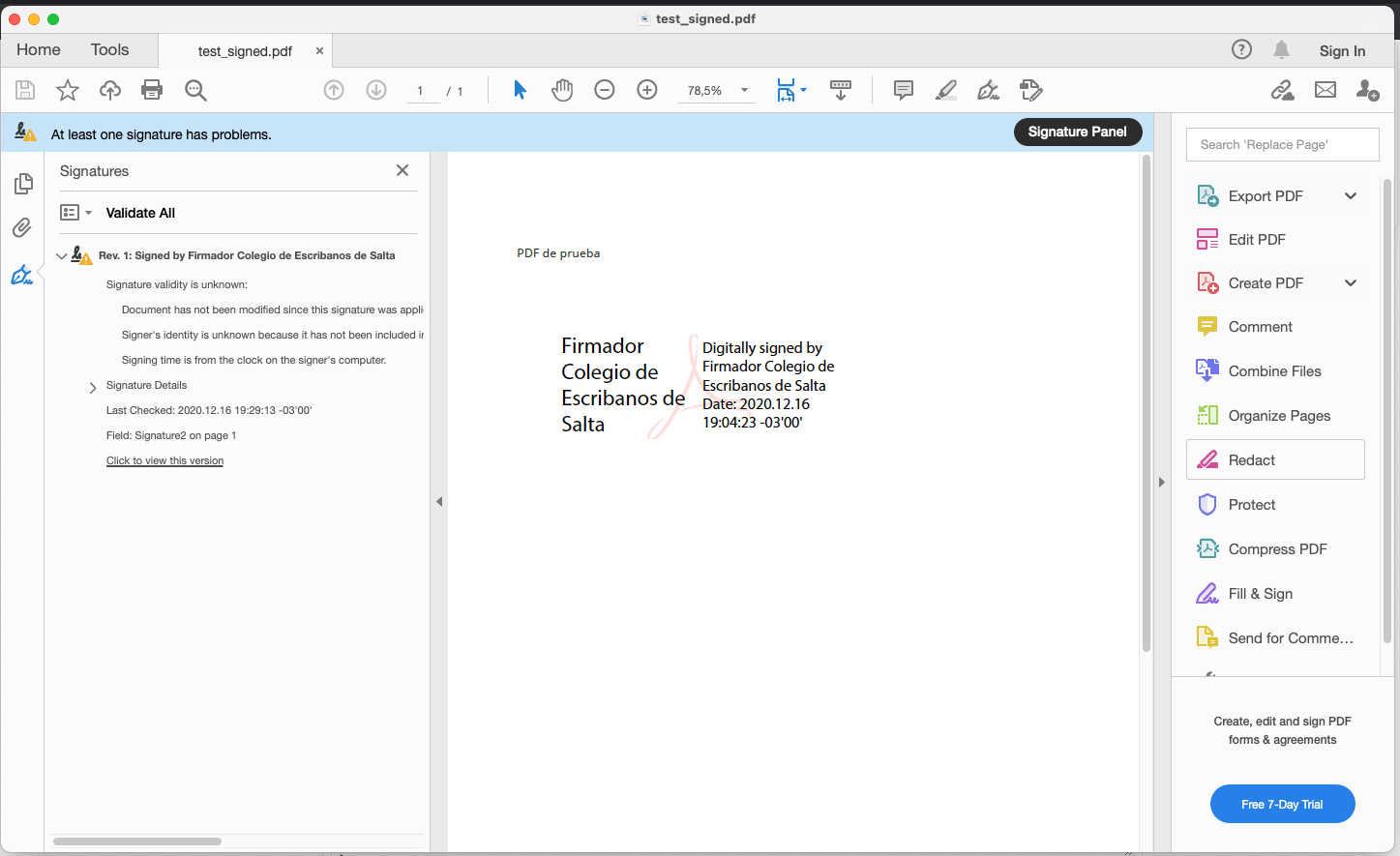This screenshot has width=1400, height=856.
Task: Activate the selection arrow tool
Action: pos(520,89)
